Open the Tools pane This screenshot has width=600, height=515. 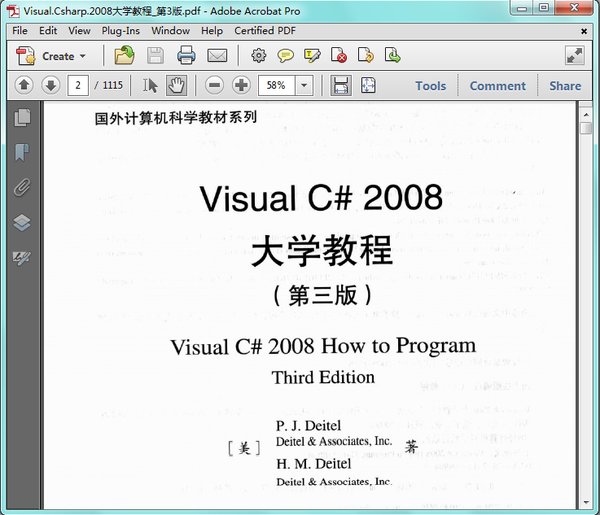pyautogui.click(x=430, y=86)
